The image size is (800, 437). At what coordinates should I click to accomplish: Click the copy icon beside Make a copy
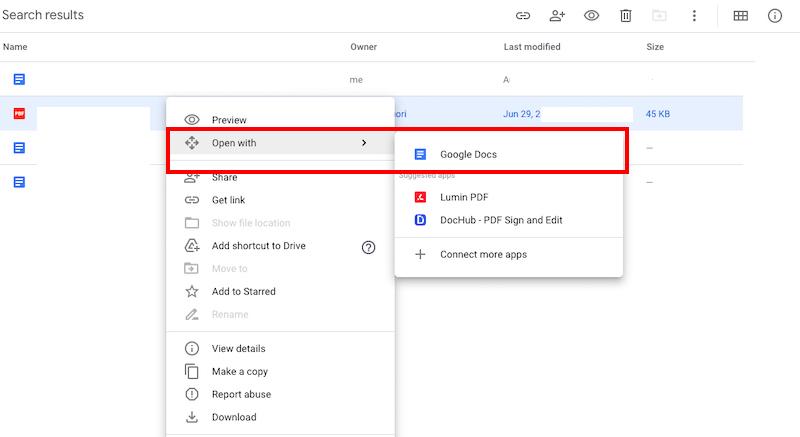click(x=192, y=371)
